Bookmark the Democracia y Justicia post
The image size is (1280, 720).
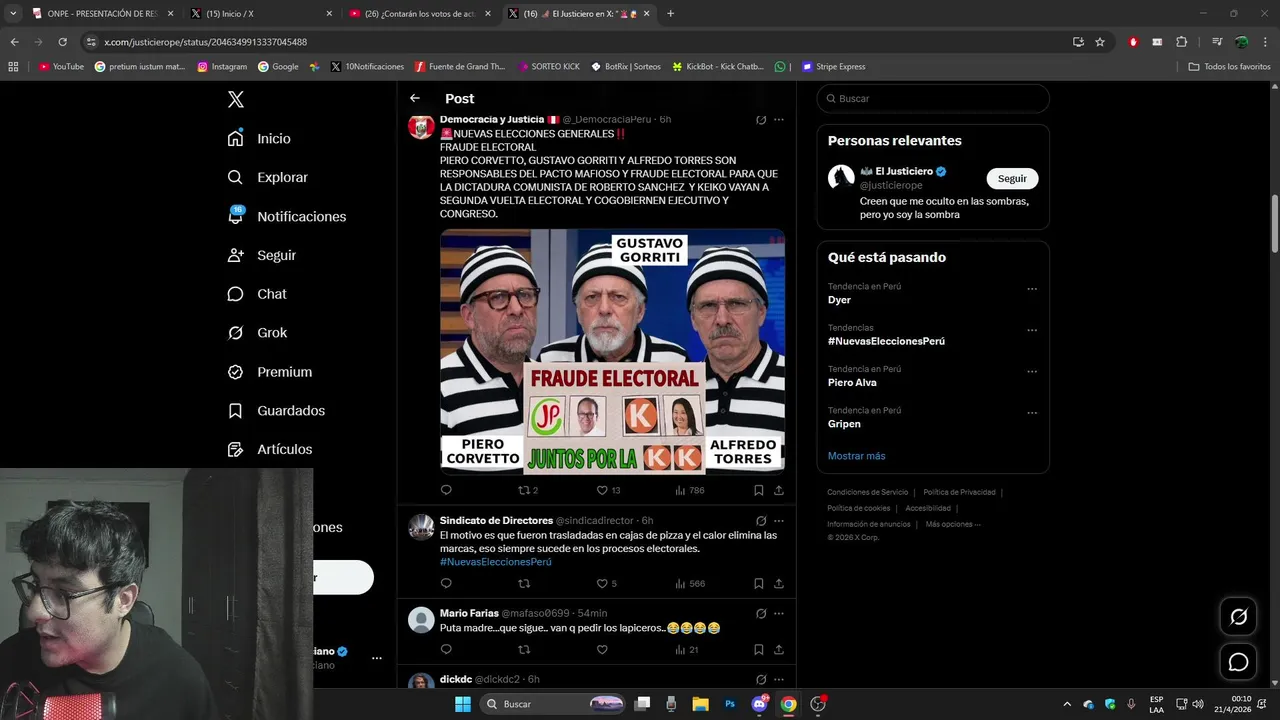tap(759, 490)
